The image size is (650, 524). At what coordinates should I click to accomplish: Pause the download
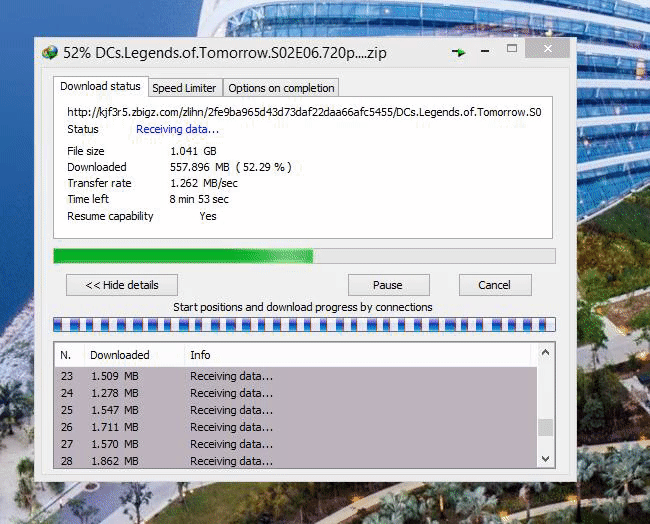388,285
